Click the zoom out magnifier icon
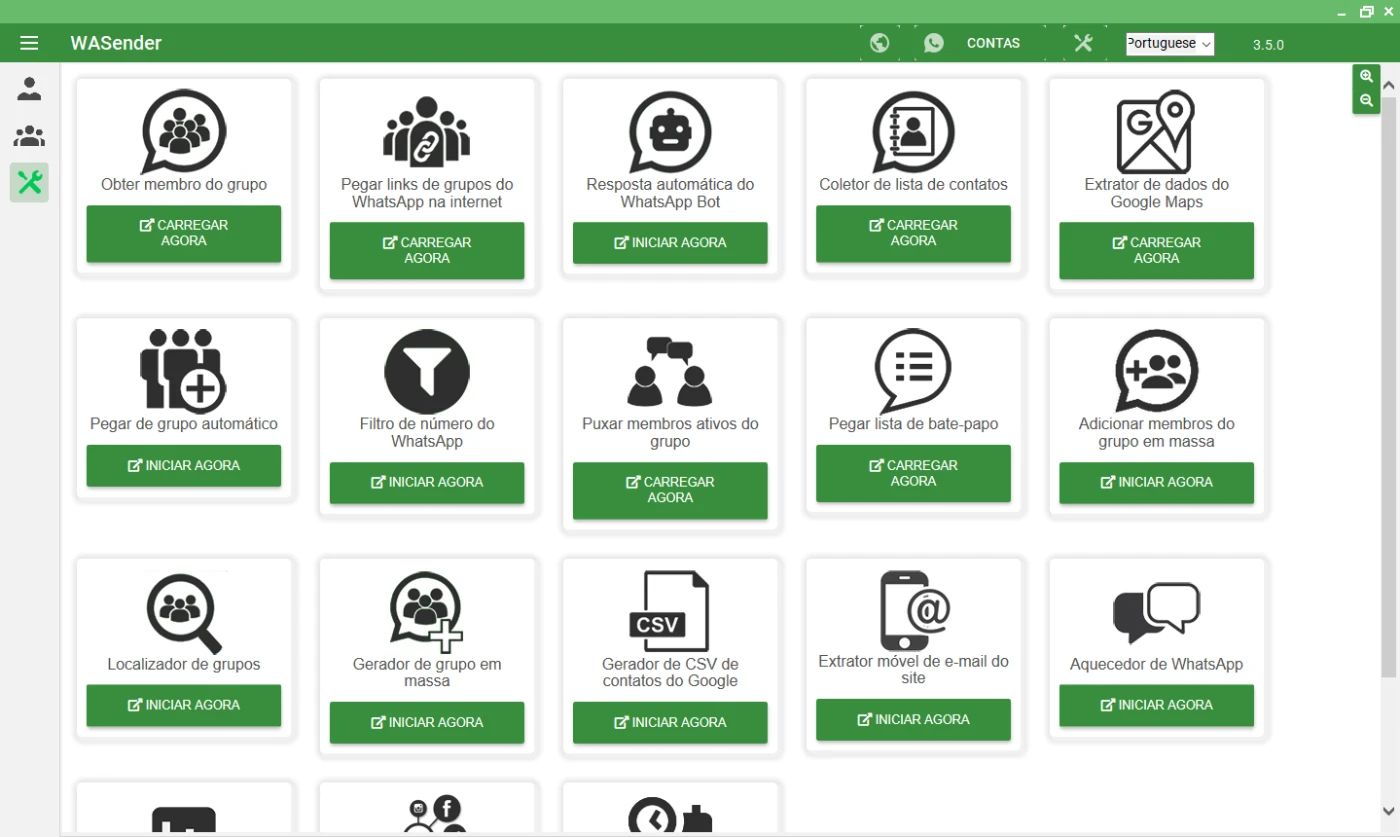This screenshot has height=837, width=1400. 1366,101
